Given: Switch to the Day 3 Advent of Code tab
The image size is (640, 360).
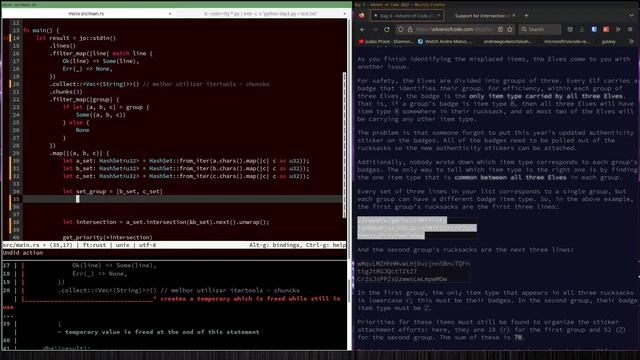Looking at the screenshot, I should [x=407, y=16].
